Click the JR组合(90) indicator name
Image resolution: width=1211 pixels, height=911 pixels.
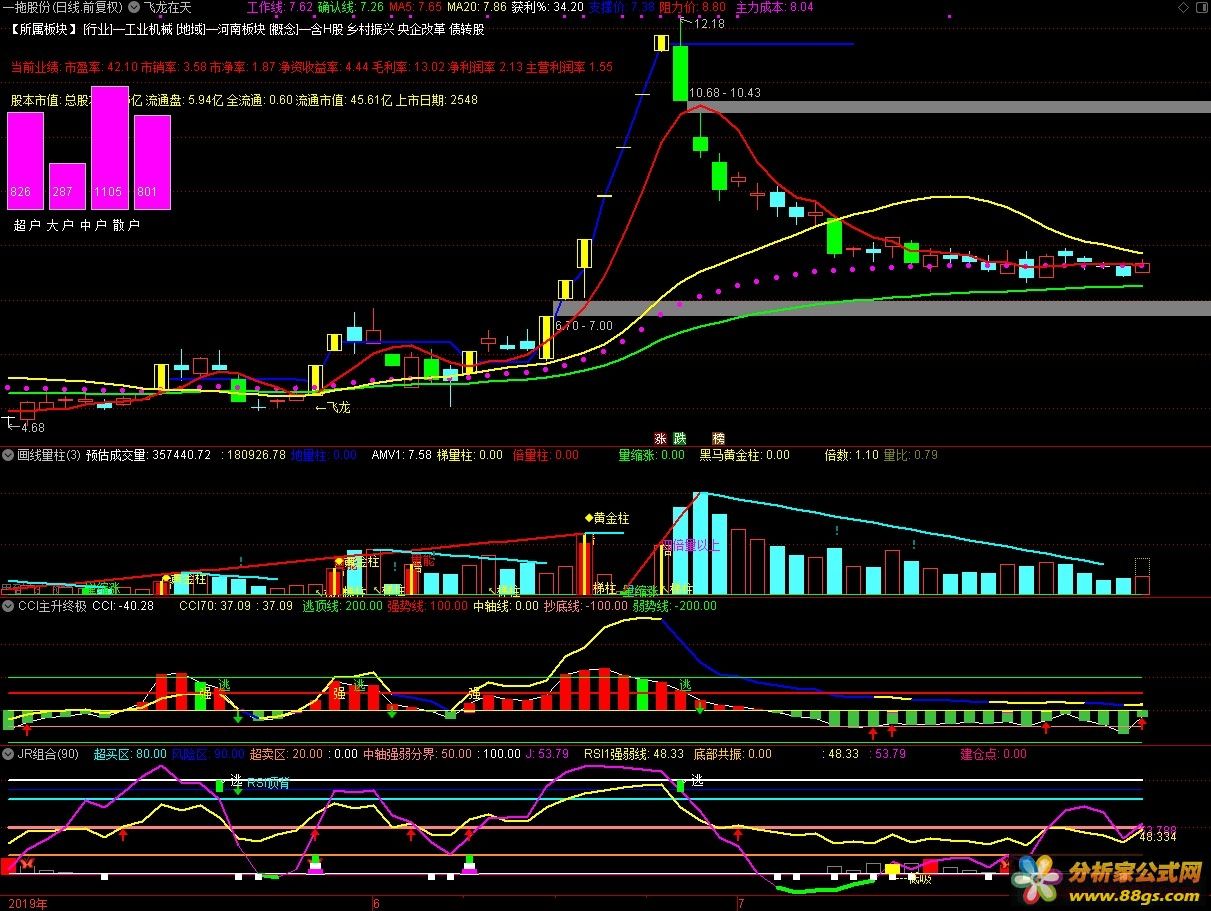pyautogui.click(x=48, y=754)
